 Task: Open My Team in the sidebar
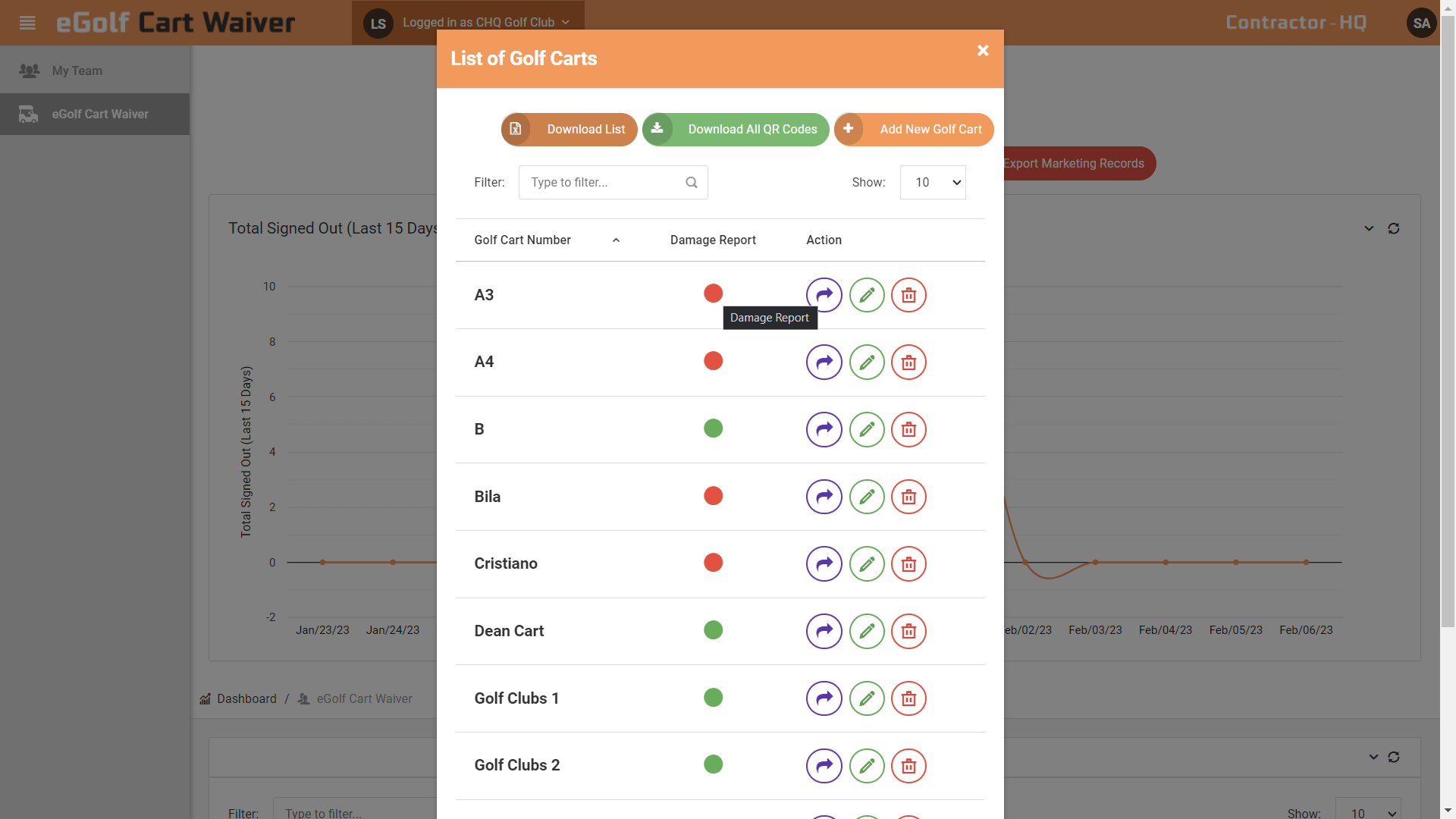point(77,71)
